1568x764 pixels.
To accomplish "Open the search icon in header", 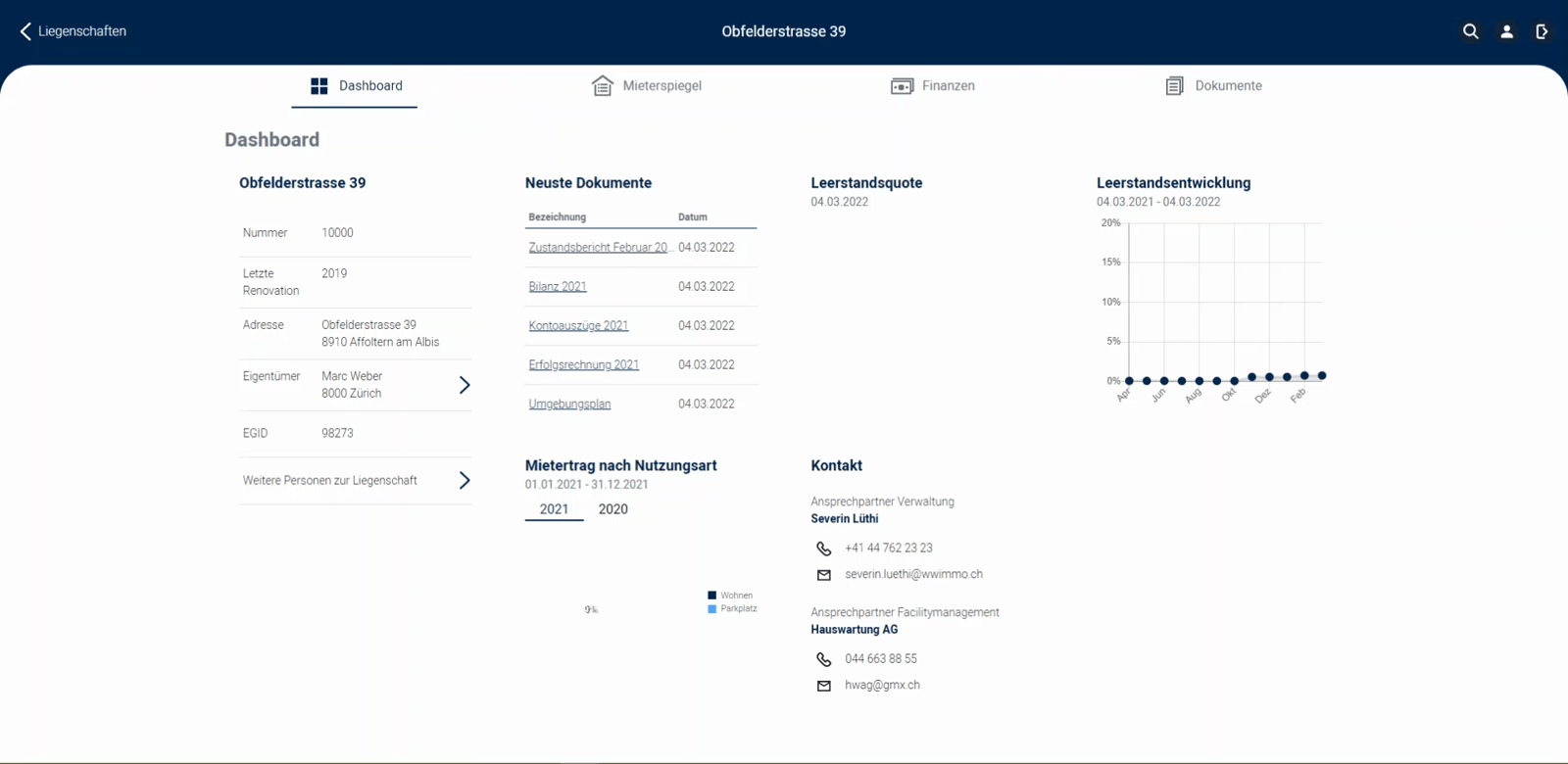I will (1471, 31).
